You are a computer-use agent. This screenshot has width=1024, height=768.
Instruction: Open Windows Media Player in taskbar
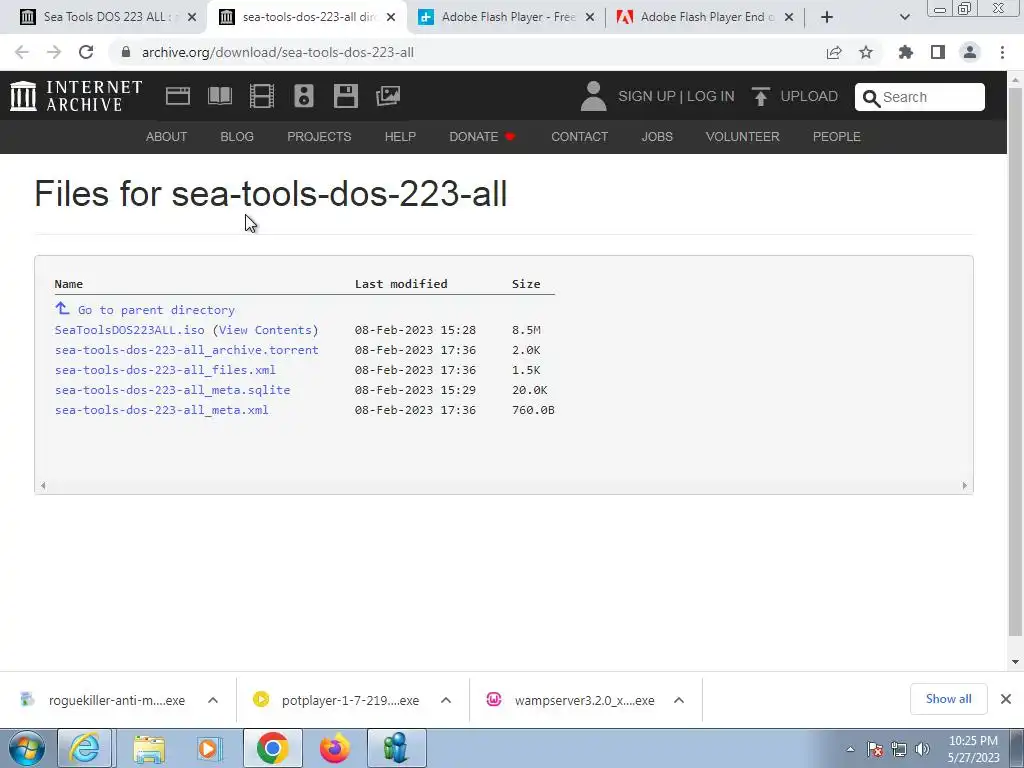209,748
